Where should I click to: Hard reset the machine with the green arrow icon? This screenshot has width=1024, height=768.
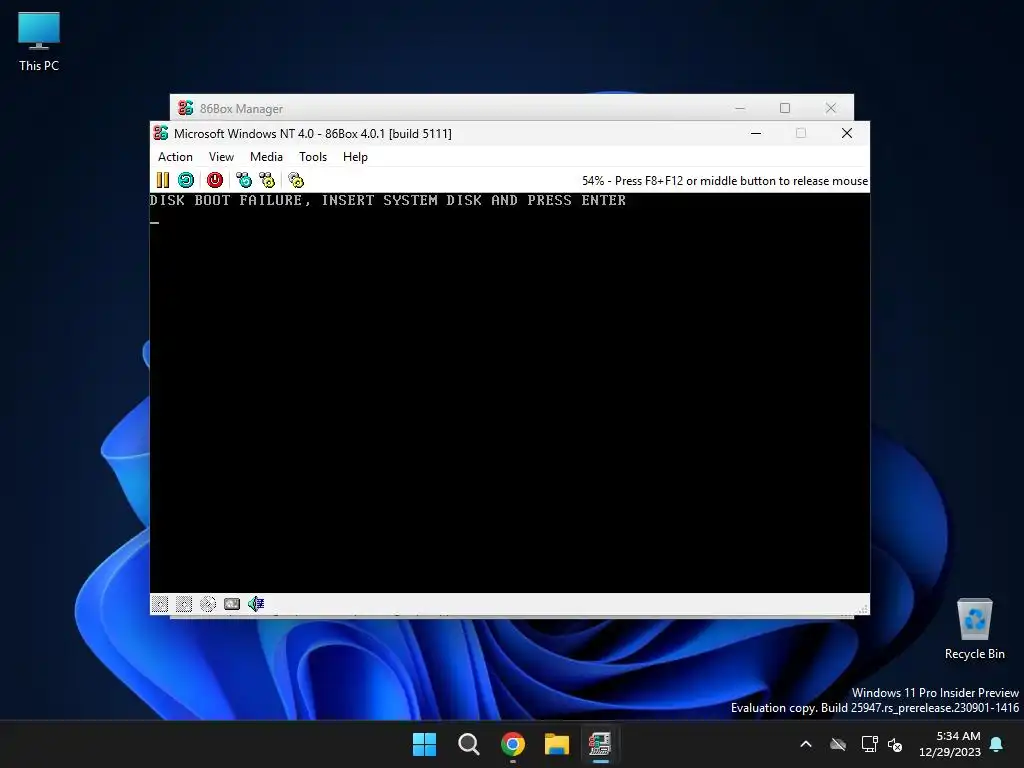186,180
